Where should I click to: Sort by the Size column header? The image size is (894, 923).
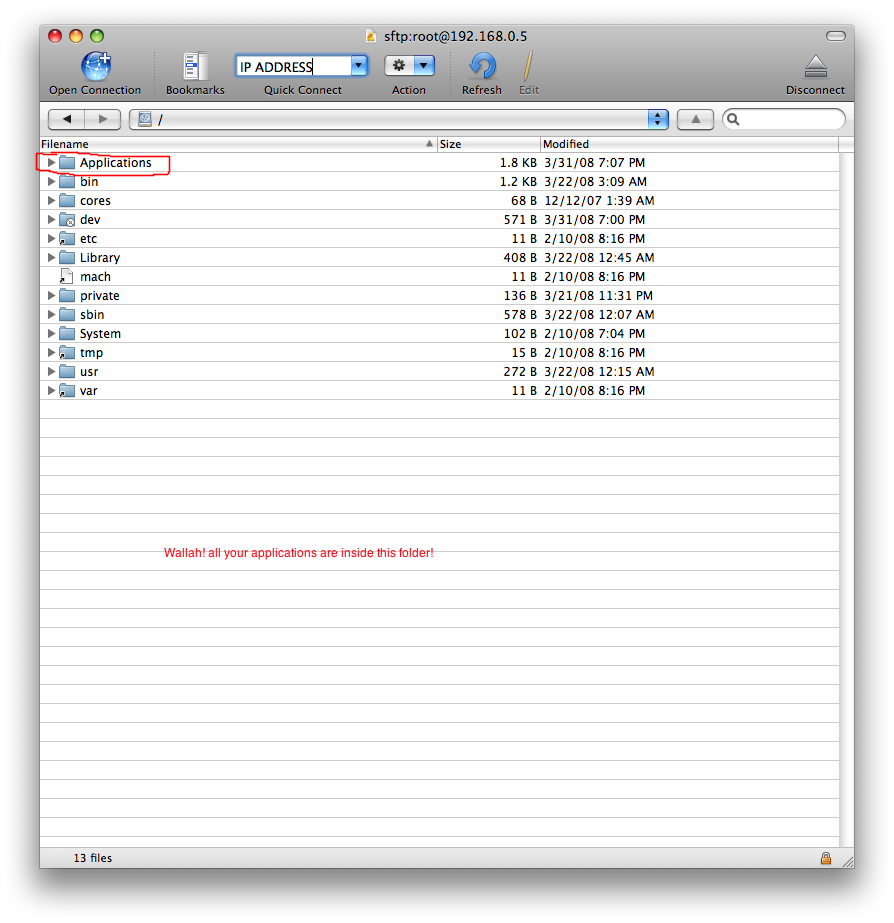488,144
